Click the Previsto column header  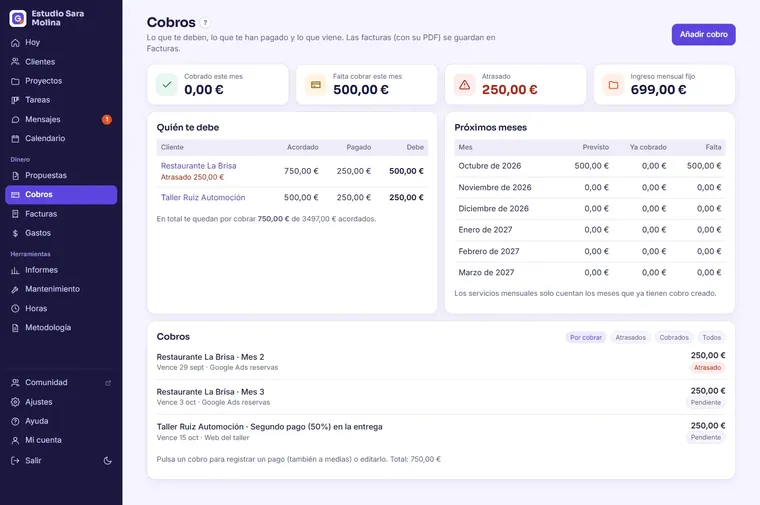pyautogui.click(x=595, y=147)
